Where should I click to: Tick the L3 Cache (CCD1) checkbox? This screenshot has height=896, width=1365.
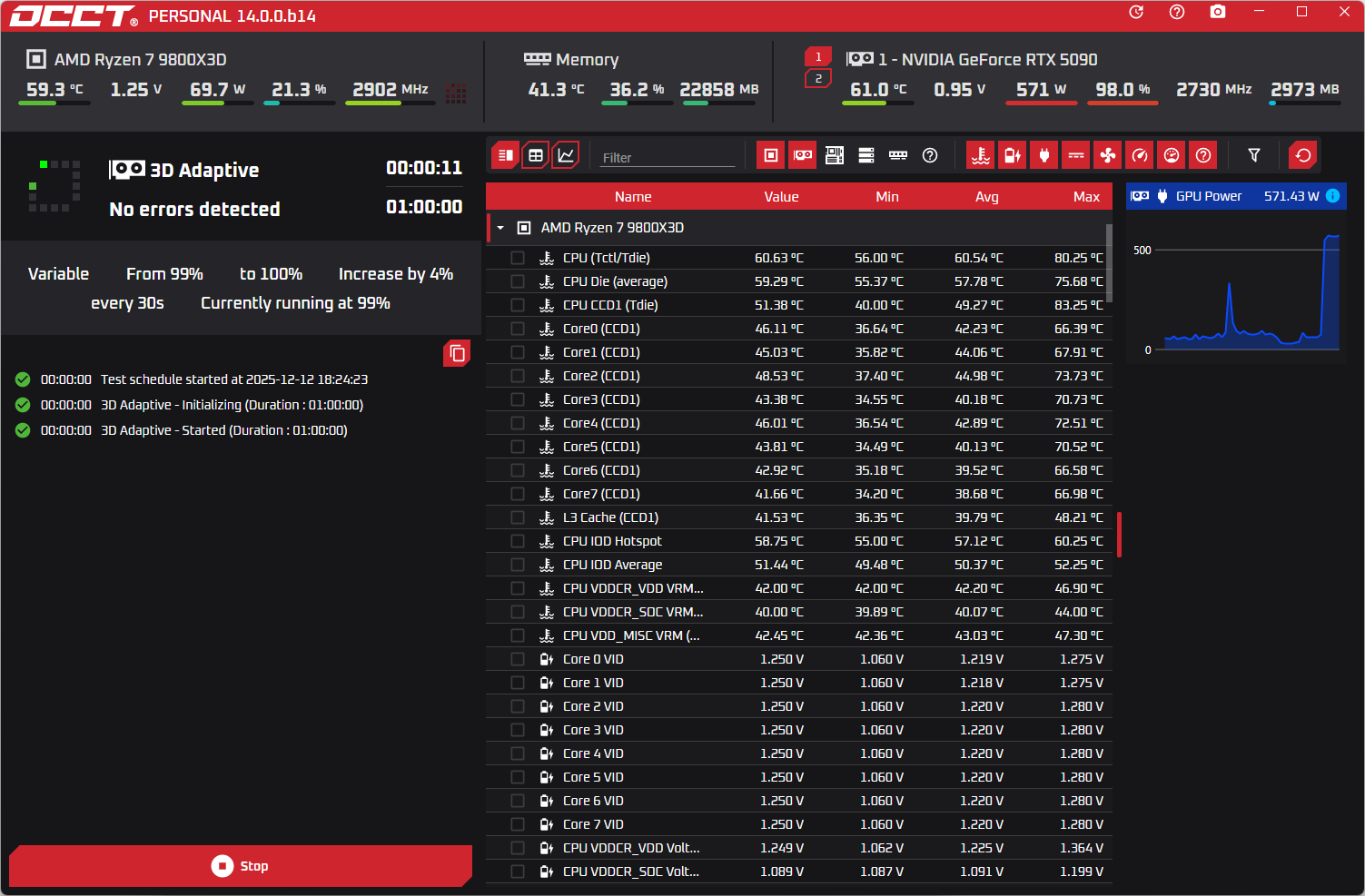click(x=518, y=517)
